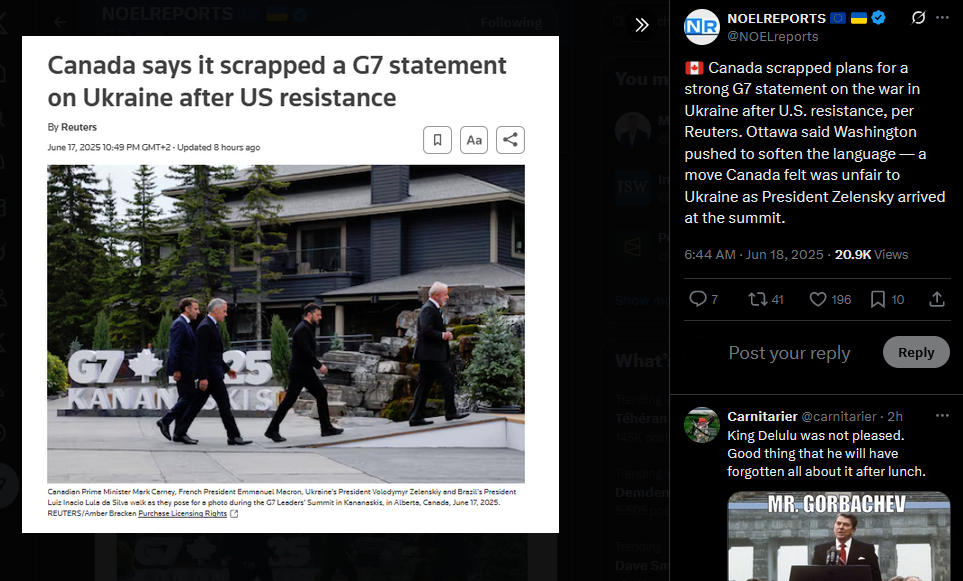Repost the tweet via retweet icon
963x581 pixels.
766,299
